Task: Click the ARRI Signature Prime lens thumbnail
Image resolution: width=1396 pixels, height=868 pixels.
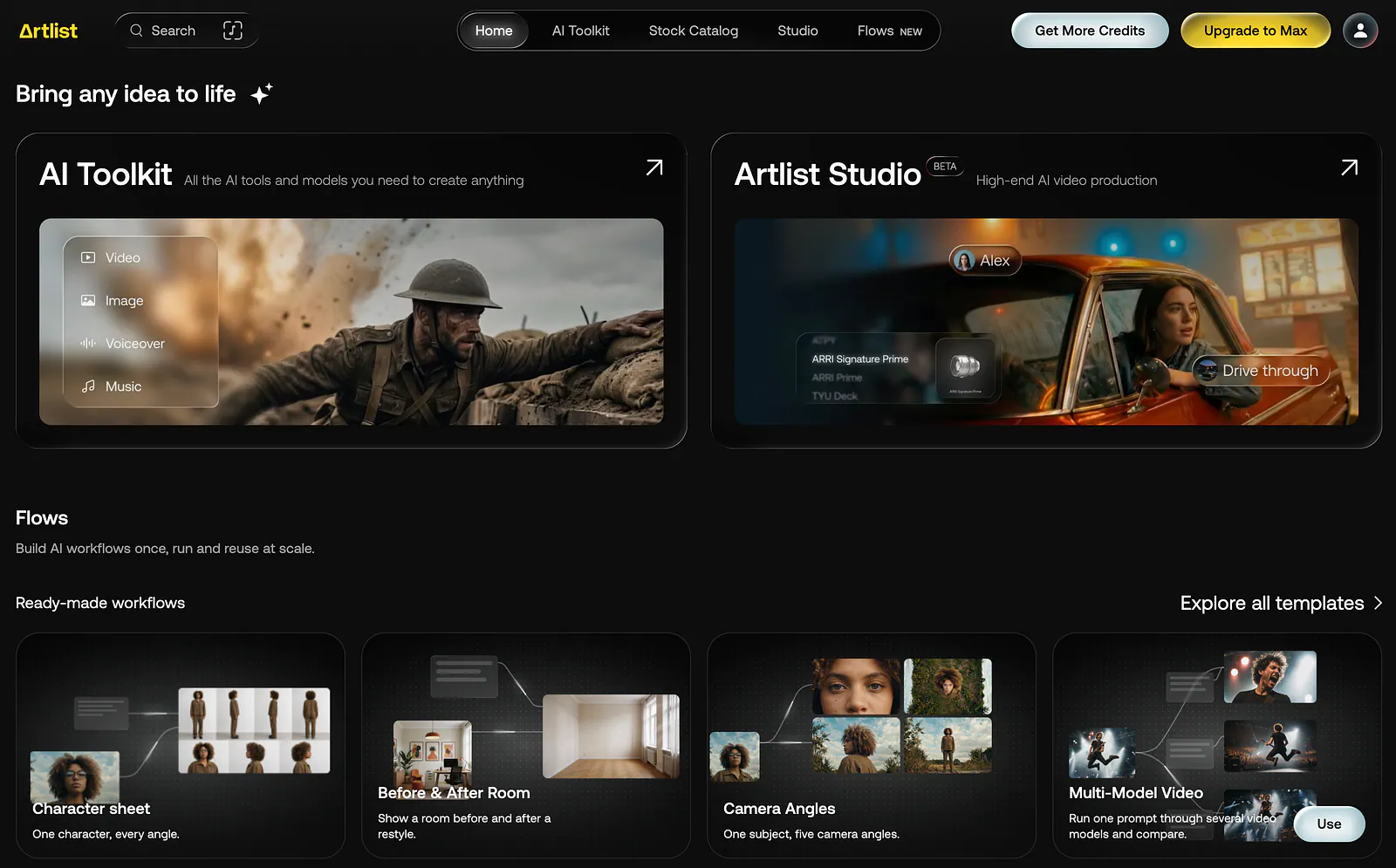Action: [x=965, y=367]
